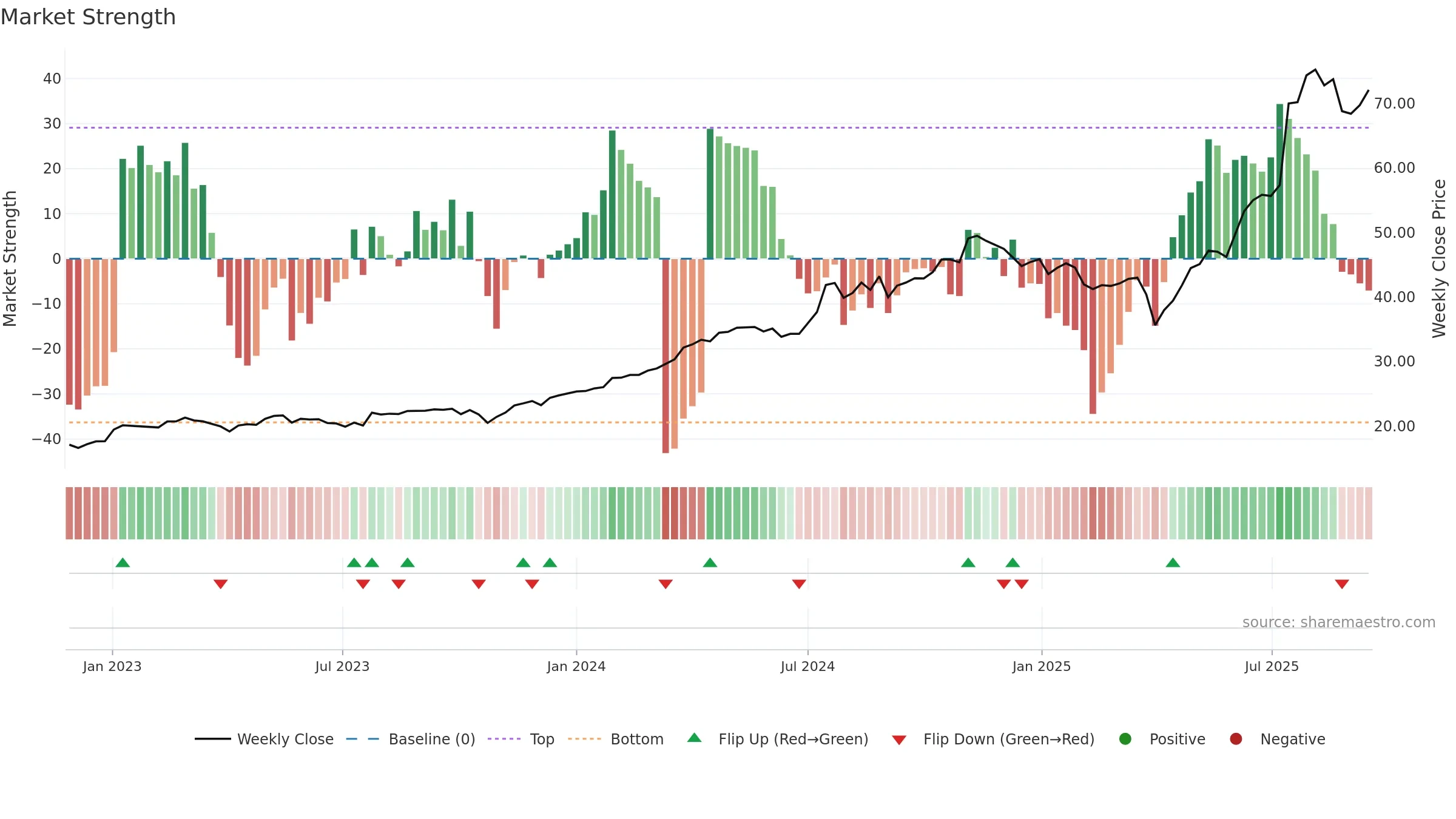Click the flip-down marker just before Jul 2024
The image size is (1456, 819).
(x=799, y=584)
